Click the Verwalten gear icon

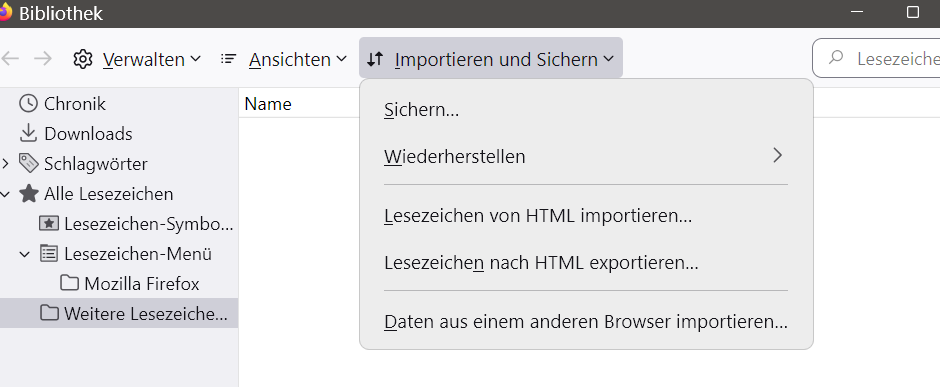[x=83, y=59]
